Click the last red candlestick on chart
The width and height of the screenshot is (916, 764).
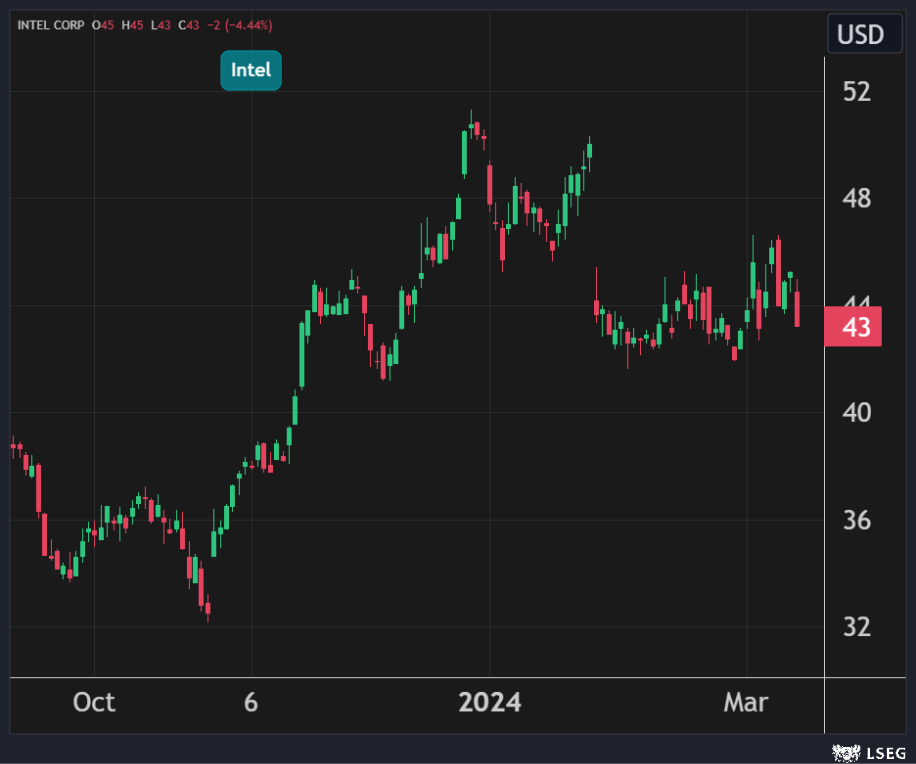[797, 309]
